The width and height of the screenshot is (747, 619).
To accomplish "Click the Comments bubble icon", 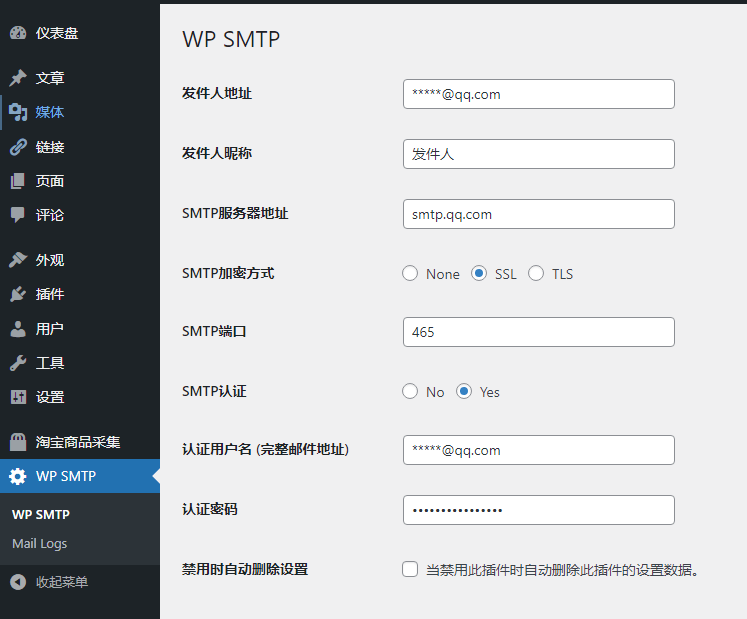I will click(x=18, y=215).
